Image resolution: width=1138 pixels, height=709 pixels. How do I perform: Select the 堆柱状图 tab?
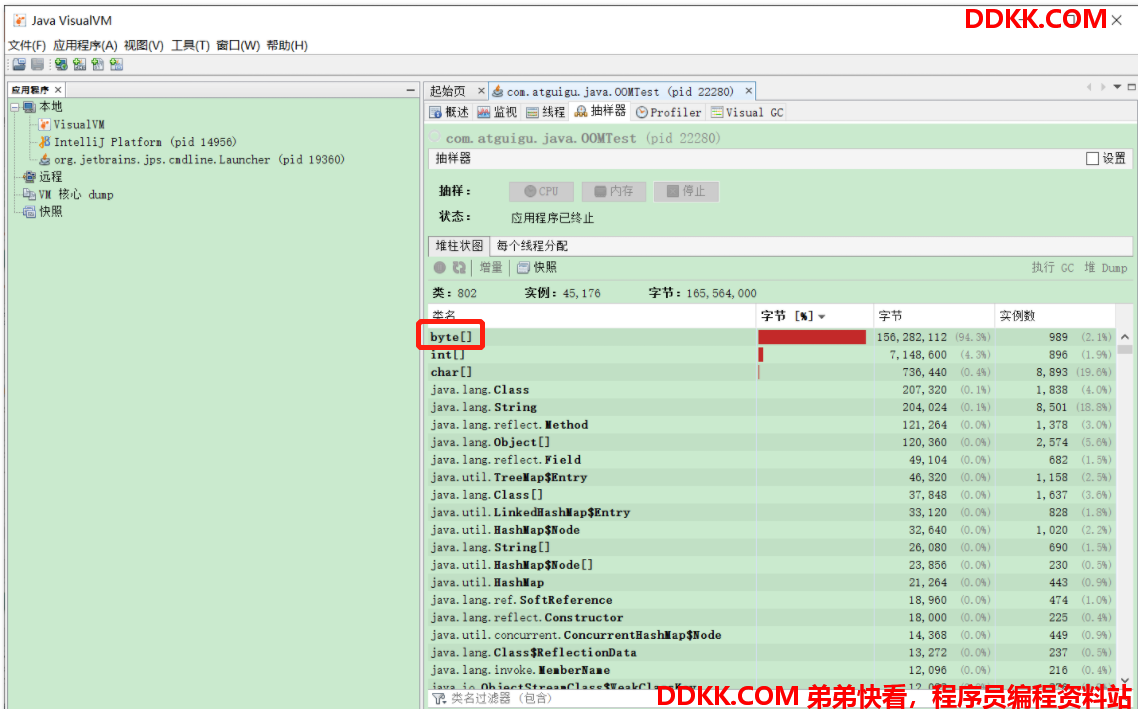[x=459, y=245]
